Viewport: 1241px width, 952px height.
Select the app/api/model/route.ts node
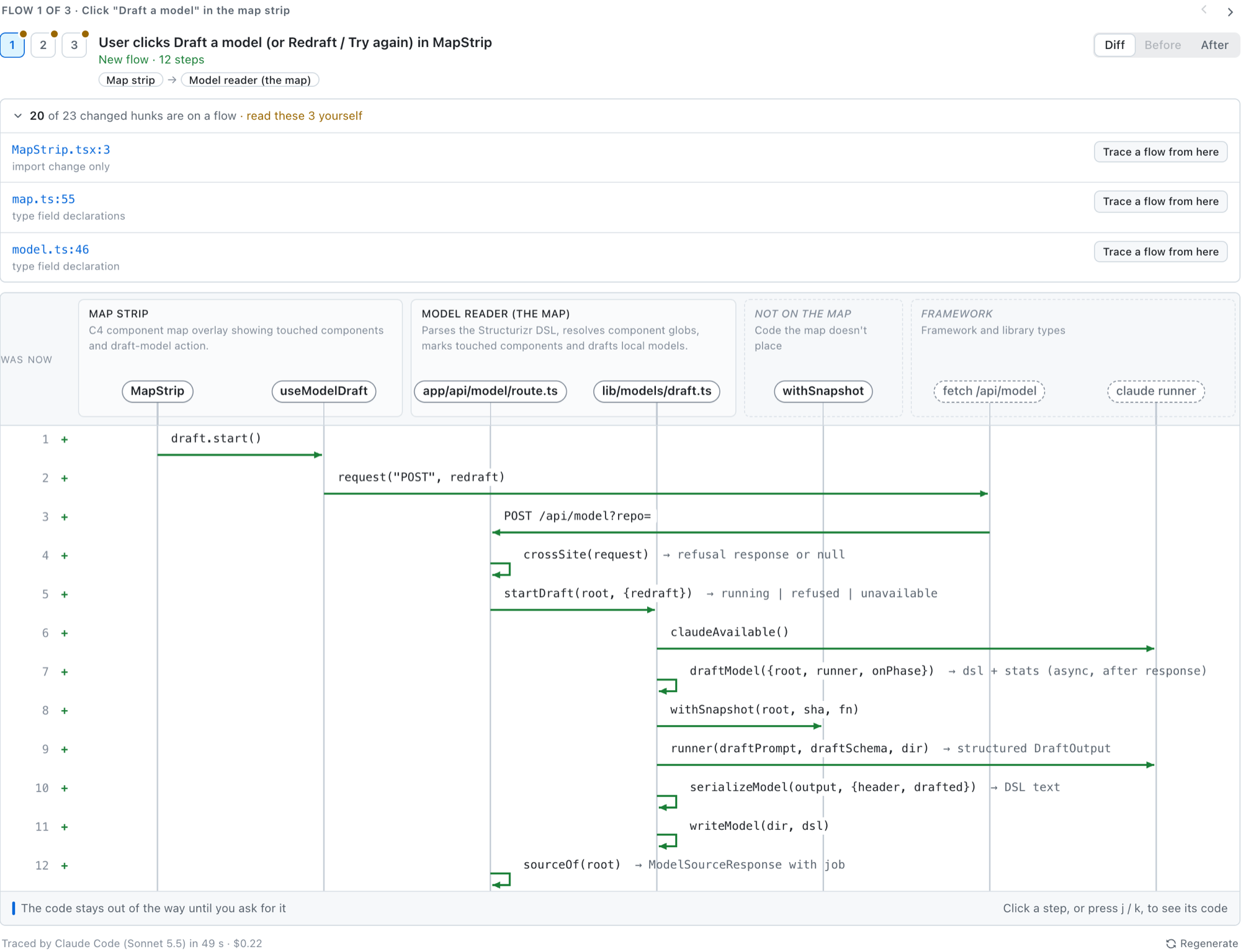click(x=490, y=391)
